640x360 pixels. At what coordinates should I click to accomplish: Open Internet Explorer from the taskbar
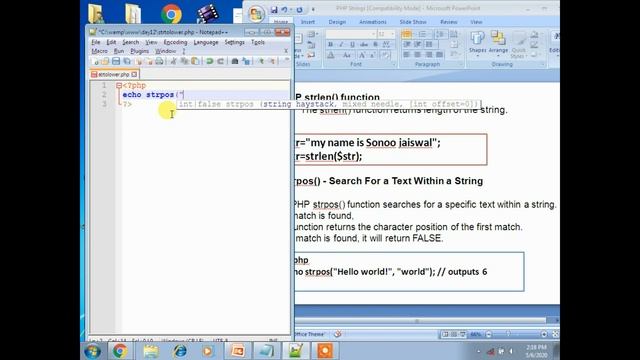pos(180,351)
